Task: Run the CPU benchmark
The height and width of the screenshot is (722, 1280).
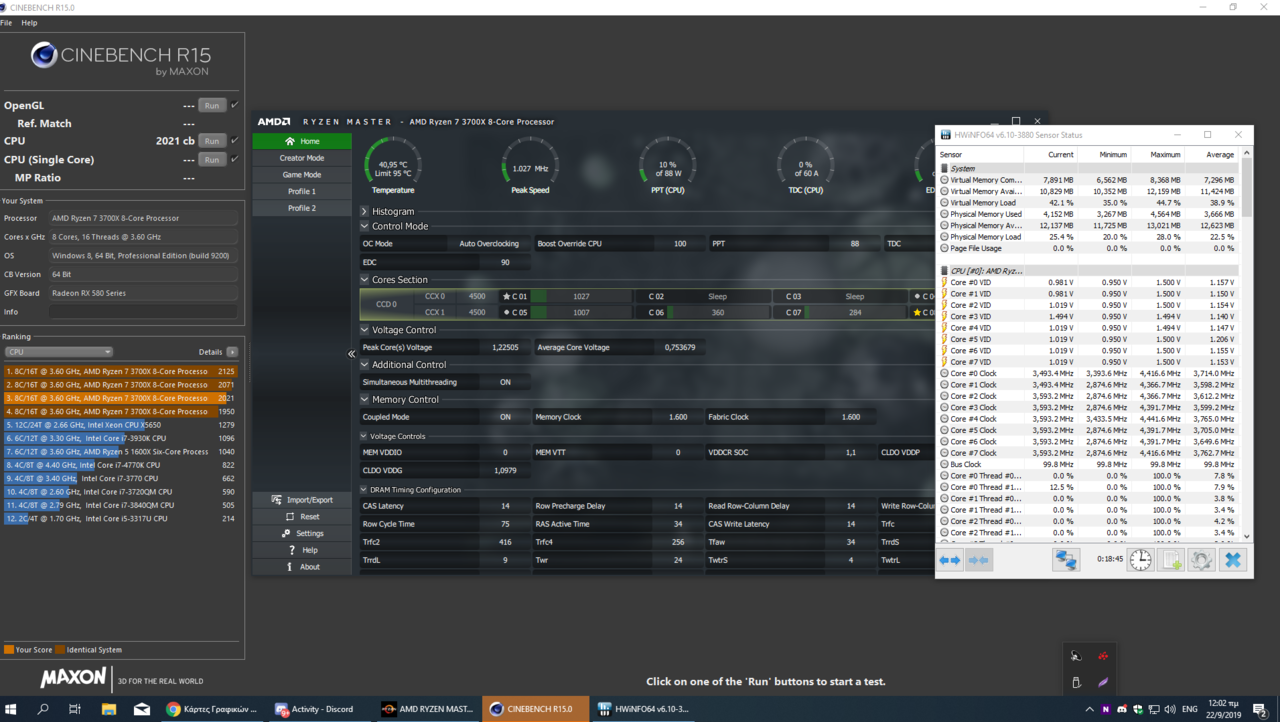Action: click(211, 141)
